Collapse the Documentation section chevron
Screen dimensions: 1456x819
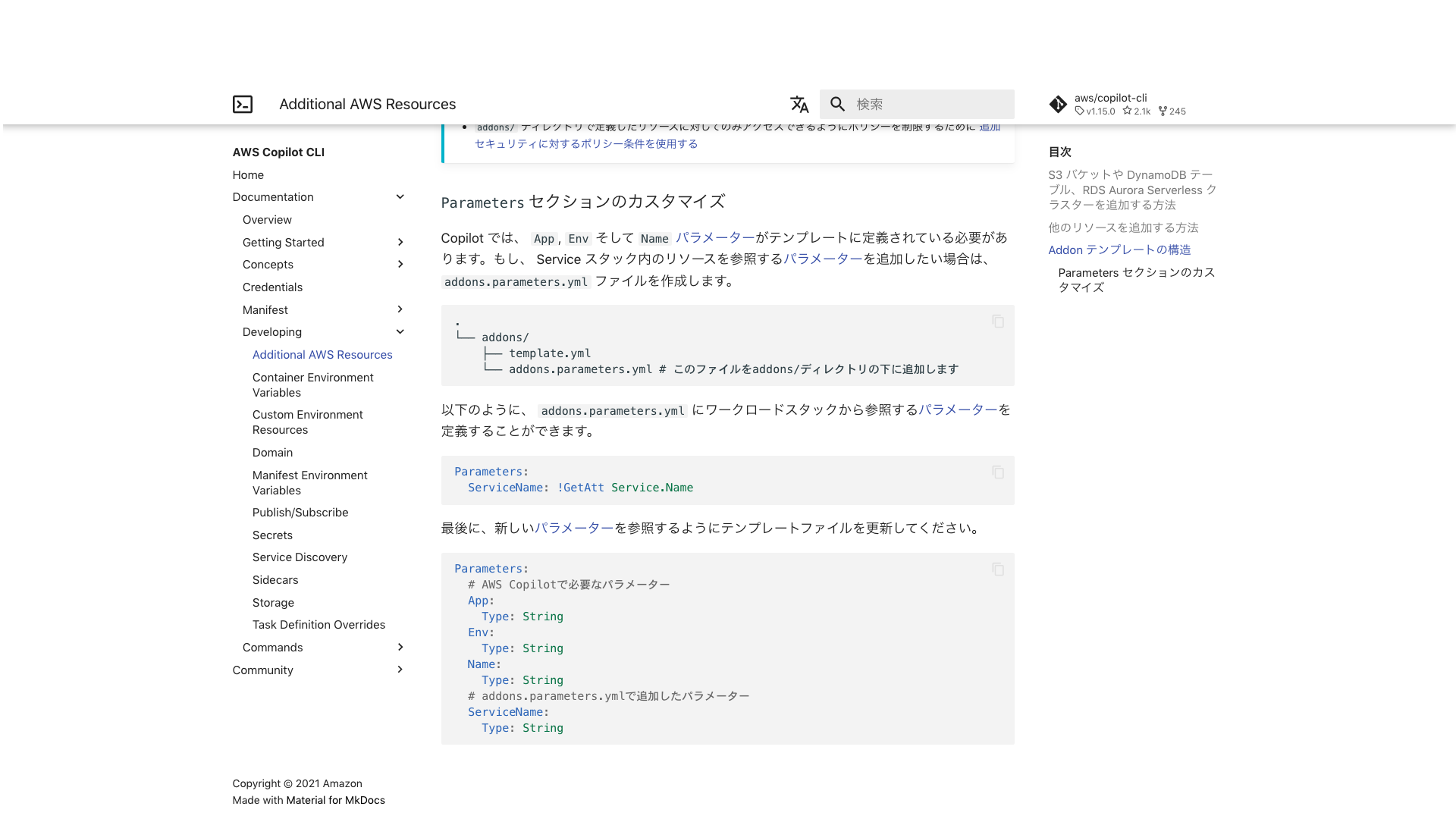pyautogui.click(x=400, y=197)
